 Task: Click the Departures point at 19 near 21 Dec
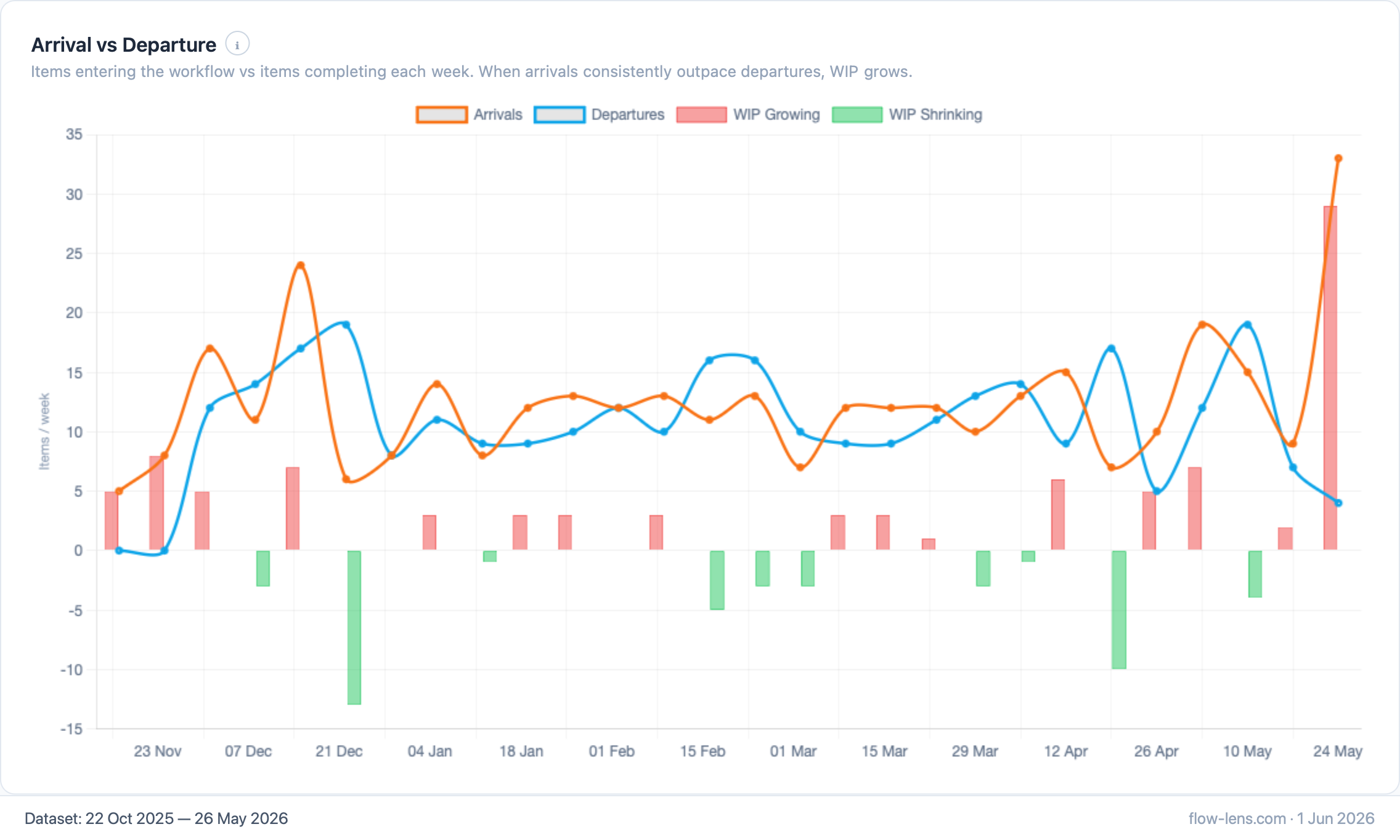click(346, 325)
